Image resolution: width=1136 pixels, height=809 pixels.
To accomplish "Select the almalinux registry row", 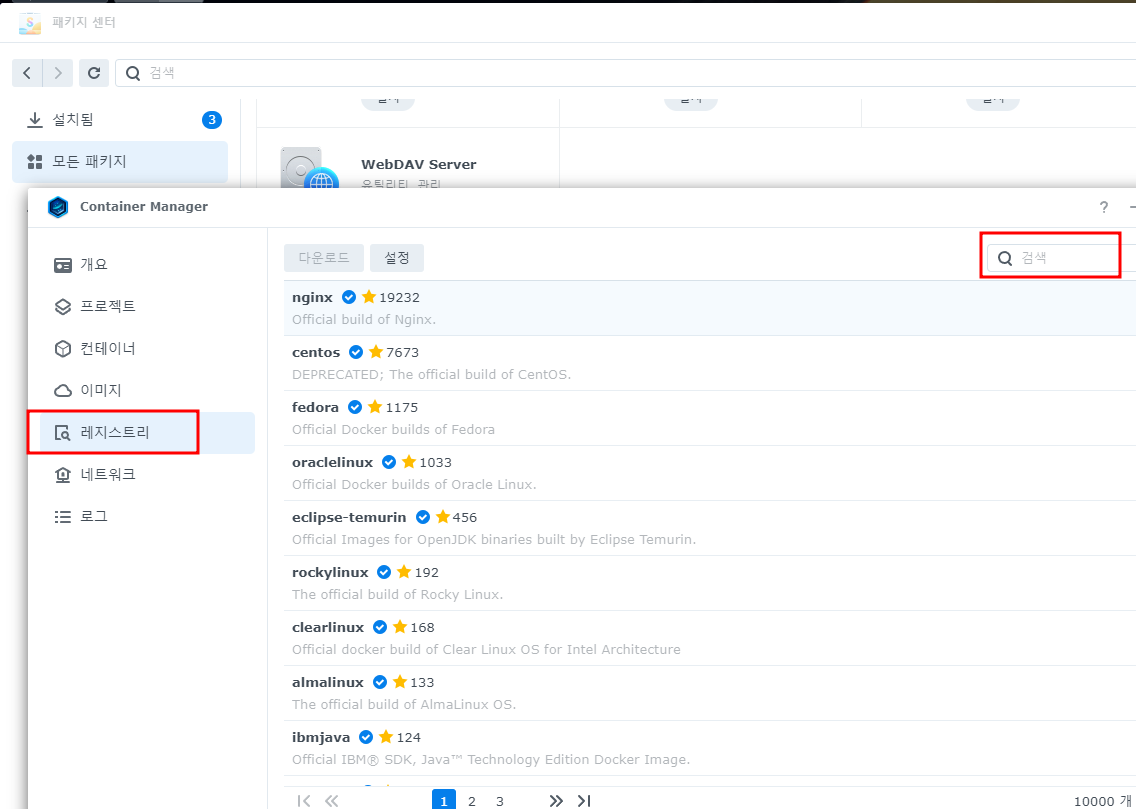I will [x=710, y=693].
